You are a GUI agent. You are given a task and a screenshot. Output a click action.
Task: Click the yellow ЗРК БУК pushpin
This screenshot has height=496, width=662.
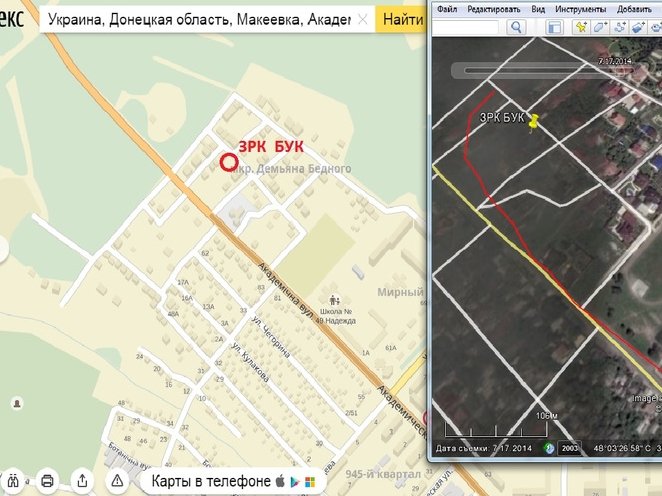click(x=534, y=121)
